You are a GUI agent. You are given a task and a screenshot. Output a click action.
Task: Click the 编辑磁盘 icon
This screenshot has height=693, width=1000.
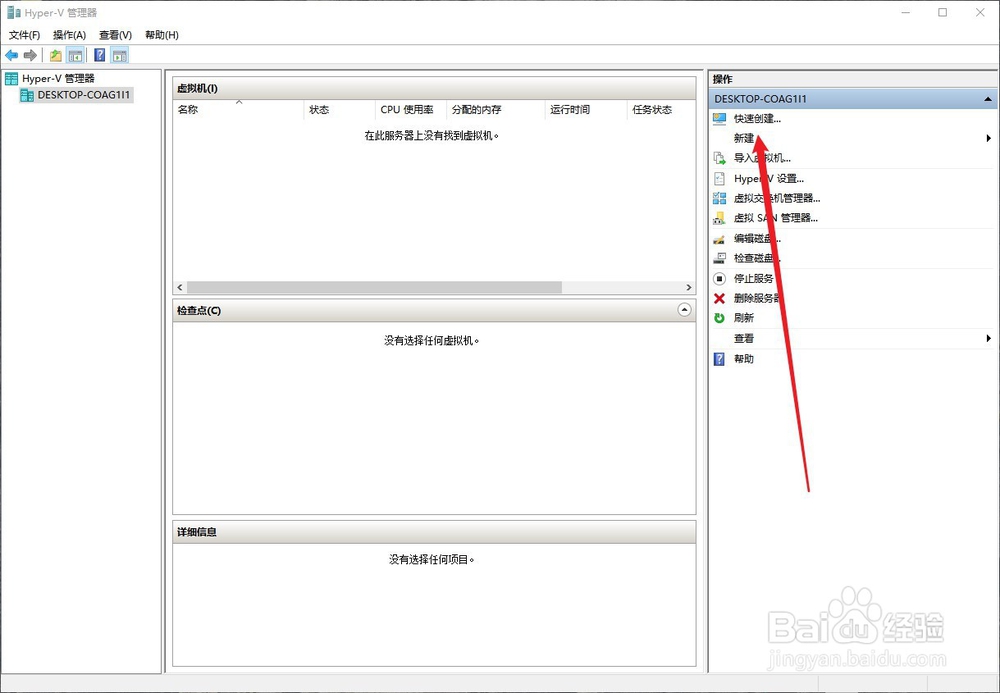tap(719, 238)
